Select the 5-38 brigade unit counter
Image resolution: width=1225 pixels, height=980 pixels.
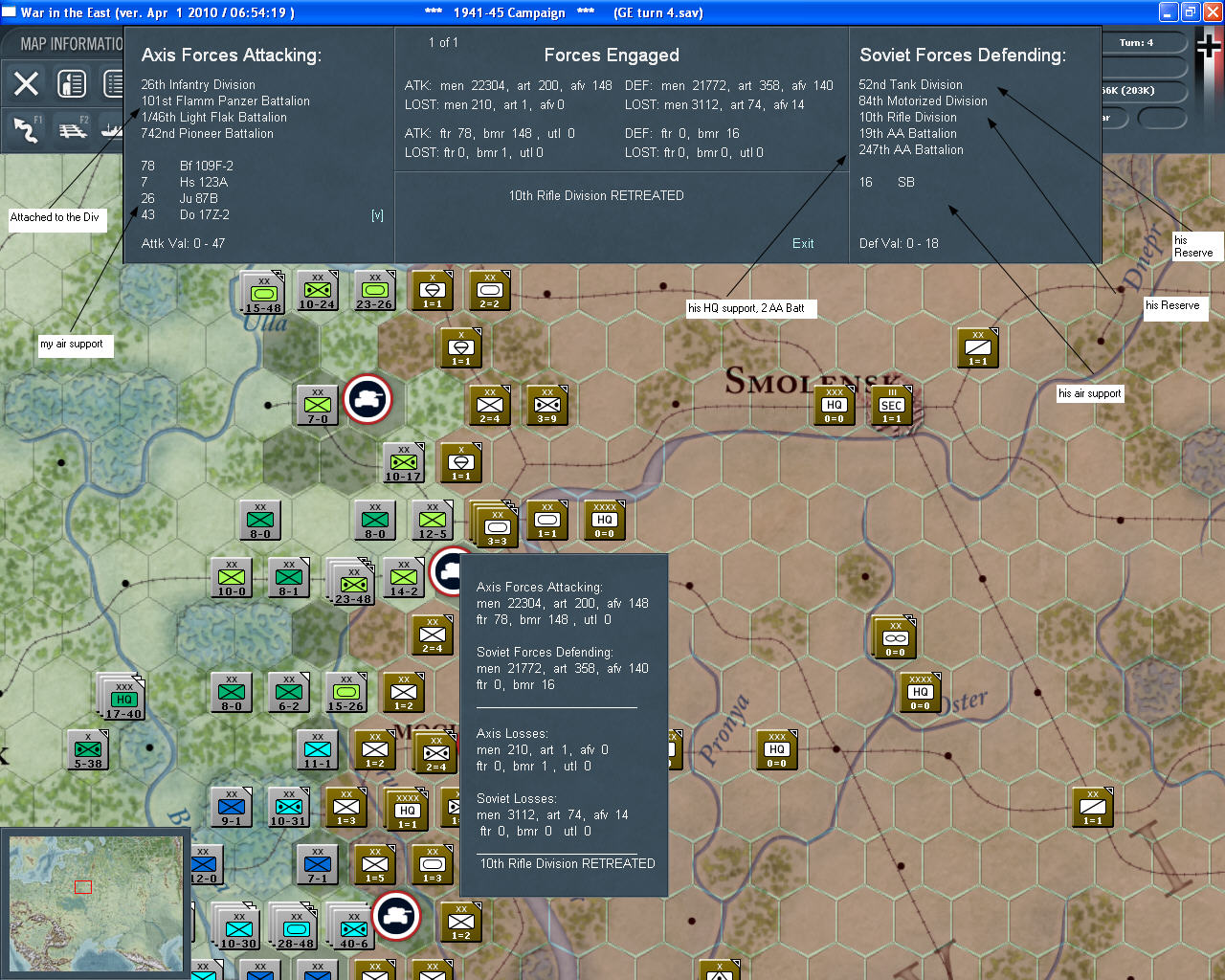[x=88, y=749]
